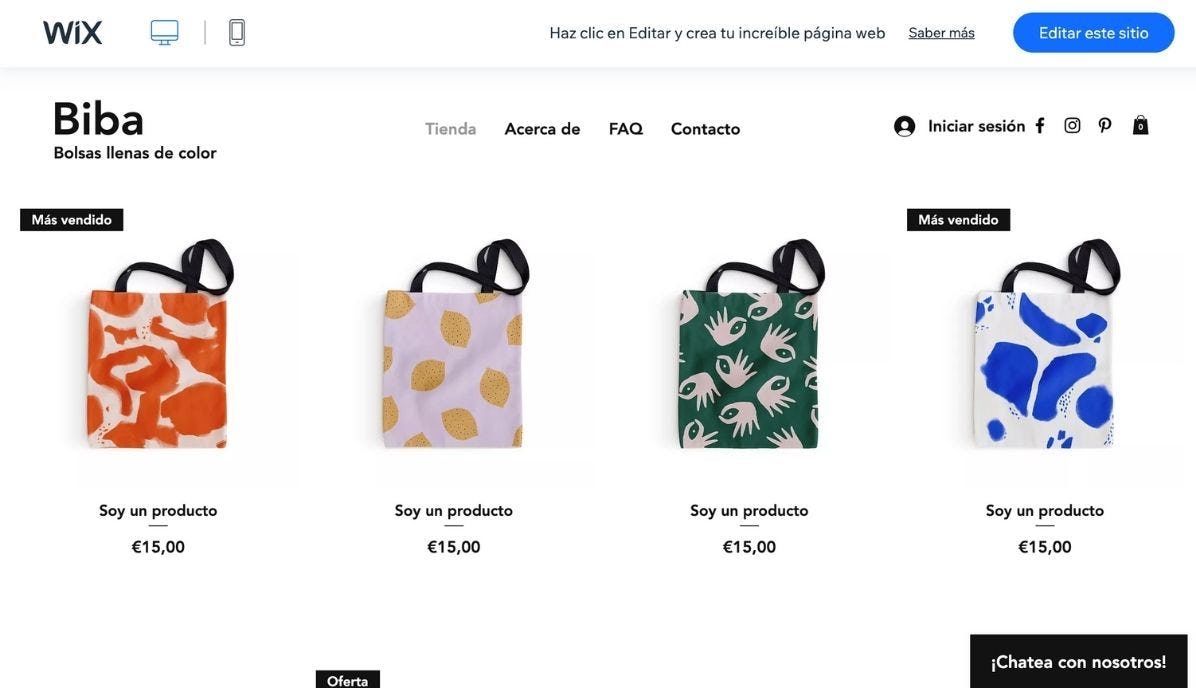Screen dimensions: 1196x694
Task: Open the Facebook social link
Action: pos(1040,125)
